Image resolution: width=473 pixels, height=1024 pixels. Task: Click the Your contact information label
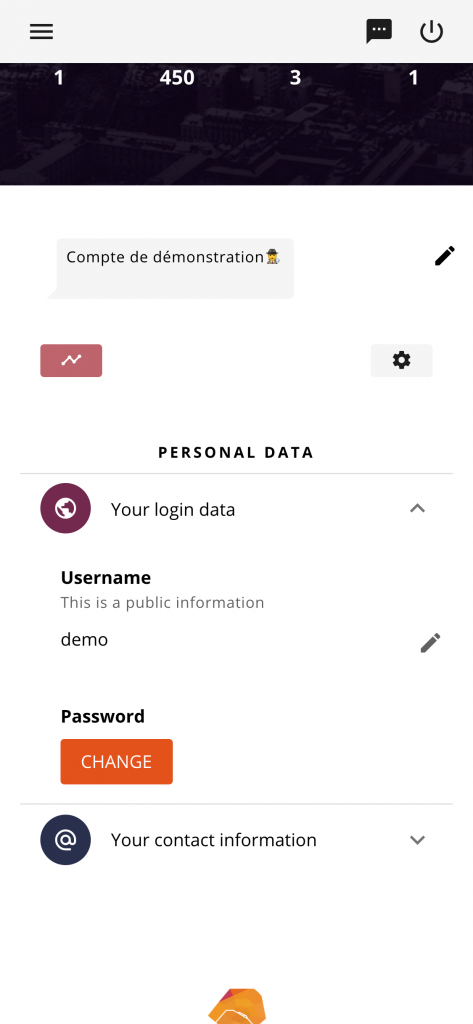pyautogui.click(x=214, y=840)
